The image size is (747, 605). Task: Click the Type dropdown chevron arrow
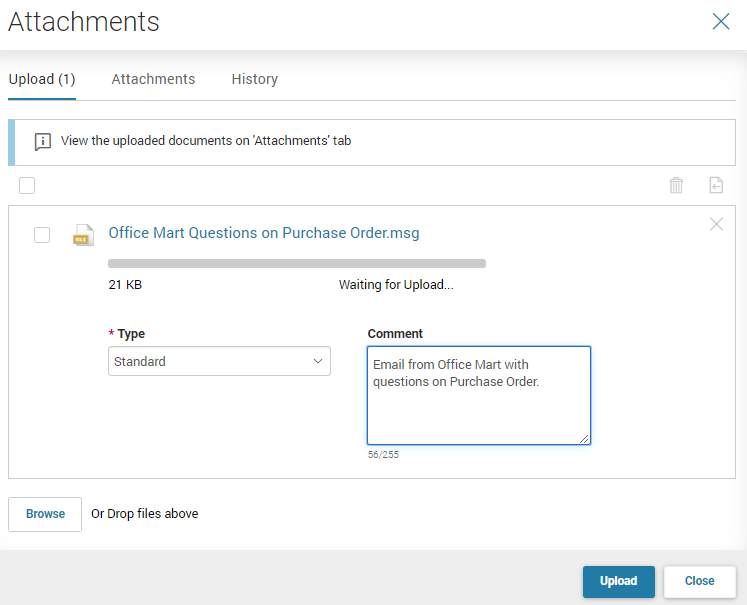[318, 361]
